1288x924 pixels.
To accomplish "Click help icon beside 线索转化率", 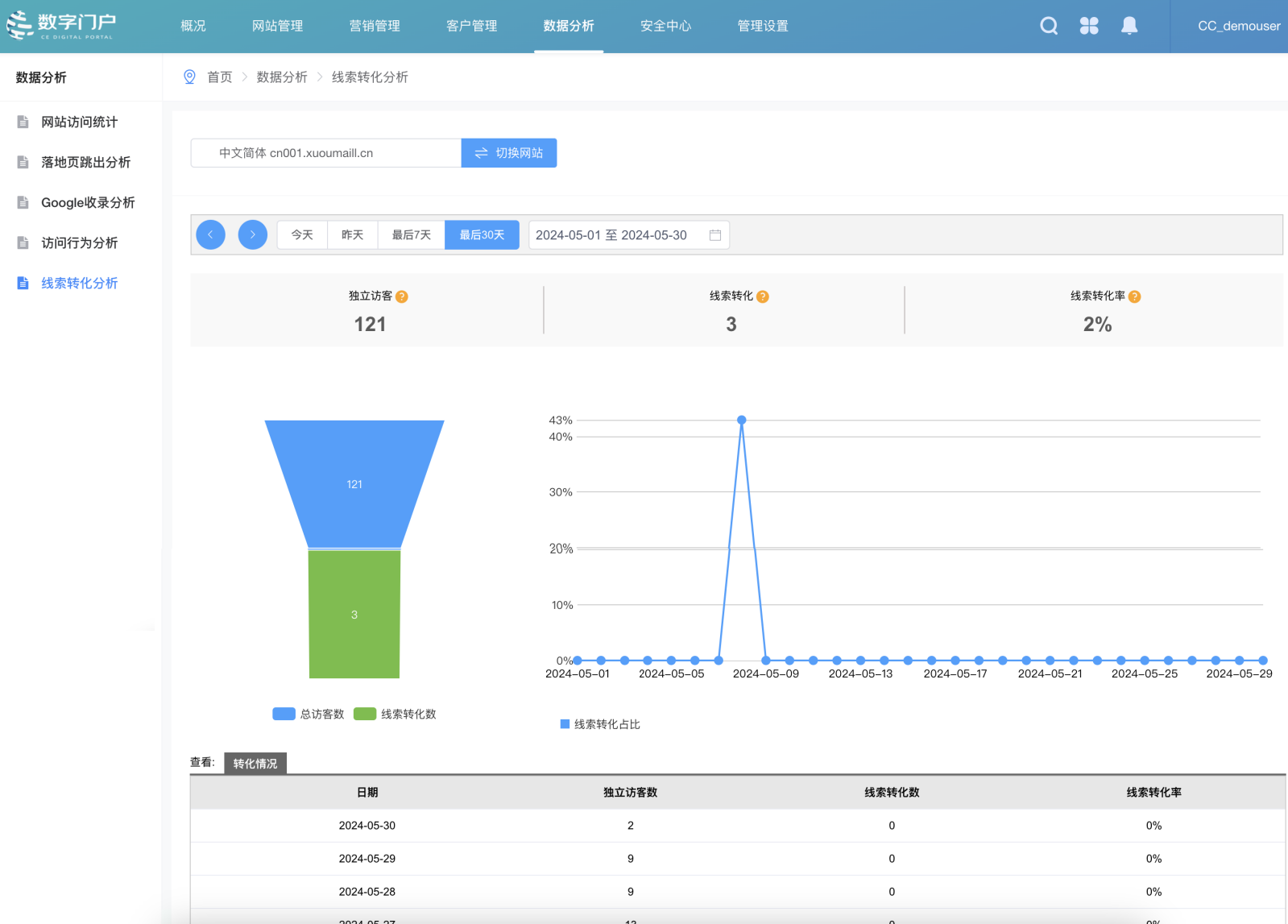I will [1135, 296].
